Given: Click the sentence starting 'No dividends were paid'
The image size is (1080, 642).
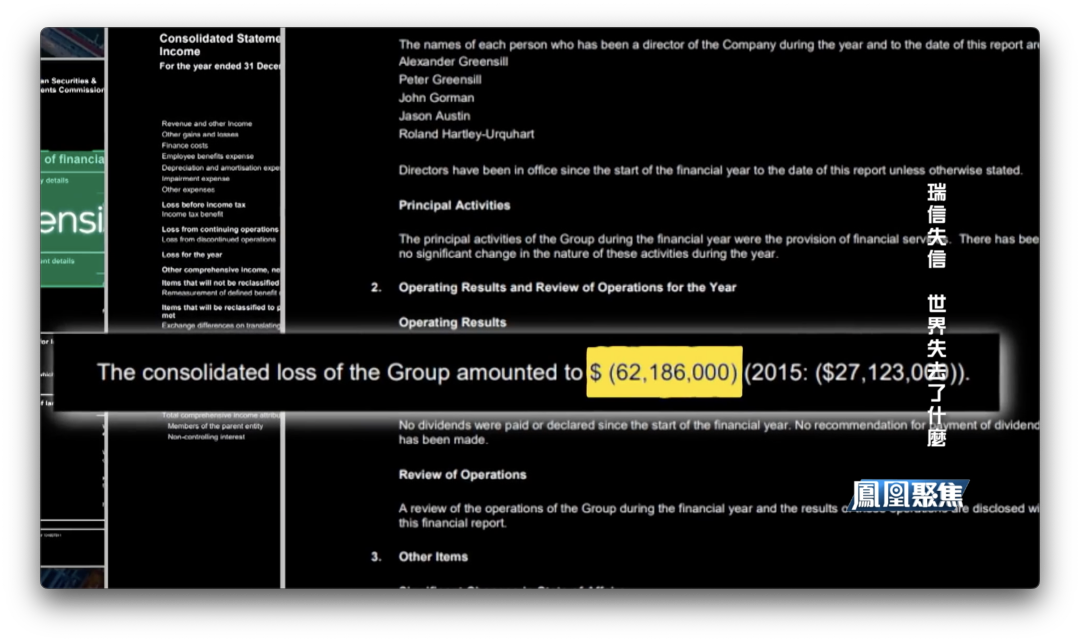Looking at the screenshot, I should click(719, 432).
